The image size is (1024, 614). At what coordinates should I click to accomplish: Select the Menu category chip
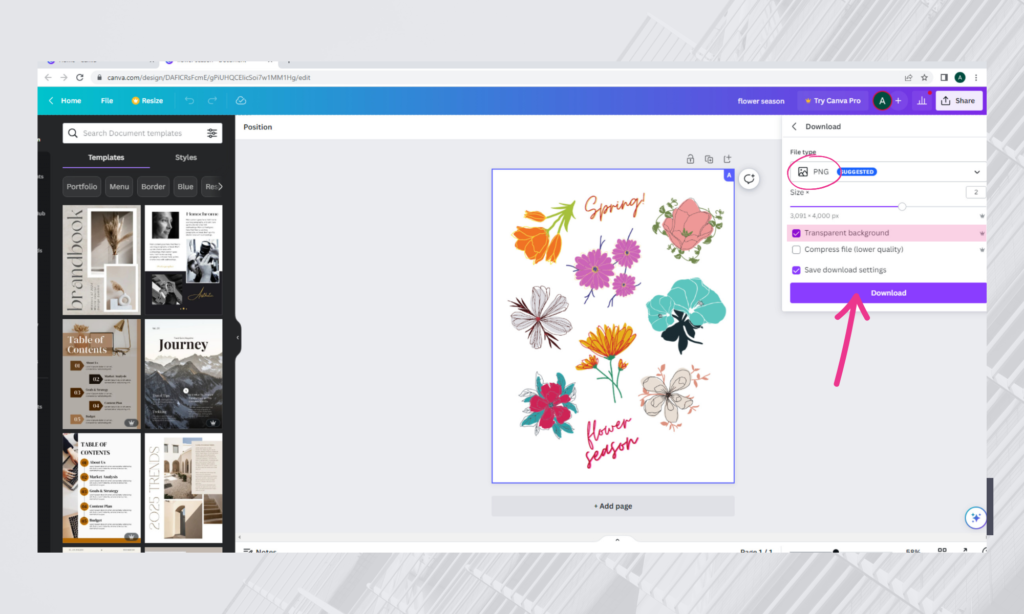pos(119,187)
